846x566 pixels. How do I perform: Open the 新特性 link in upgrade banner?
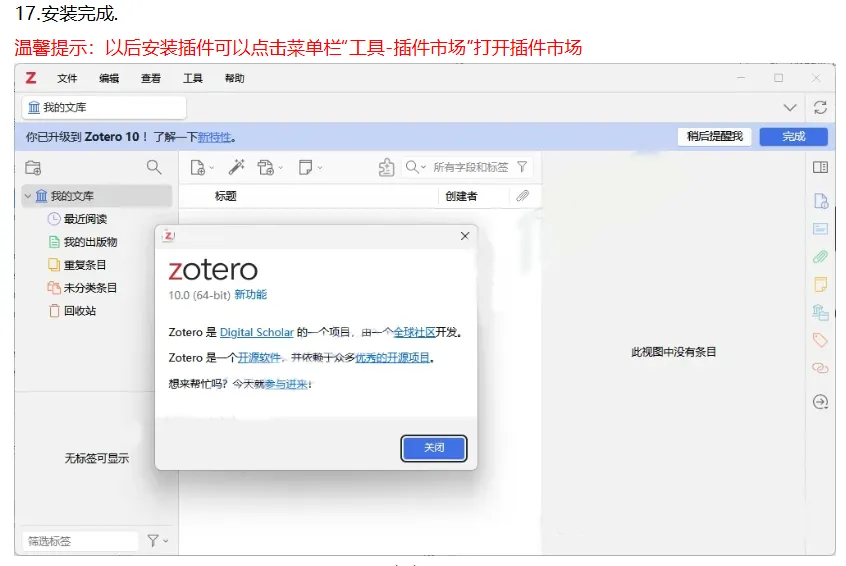click(x=214, y=137)
